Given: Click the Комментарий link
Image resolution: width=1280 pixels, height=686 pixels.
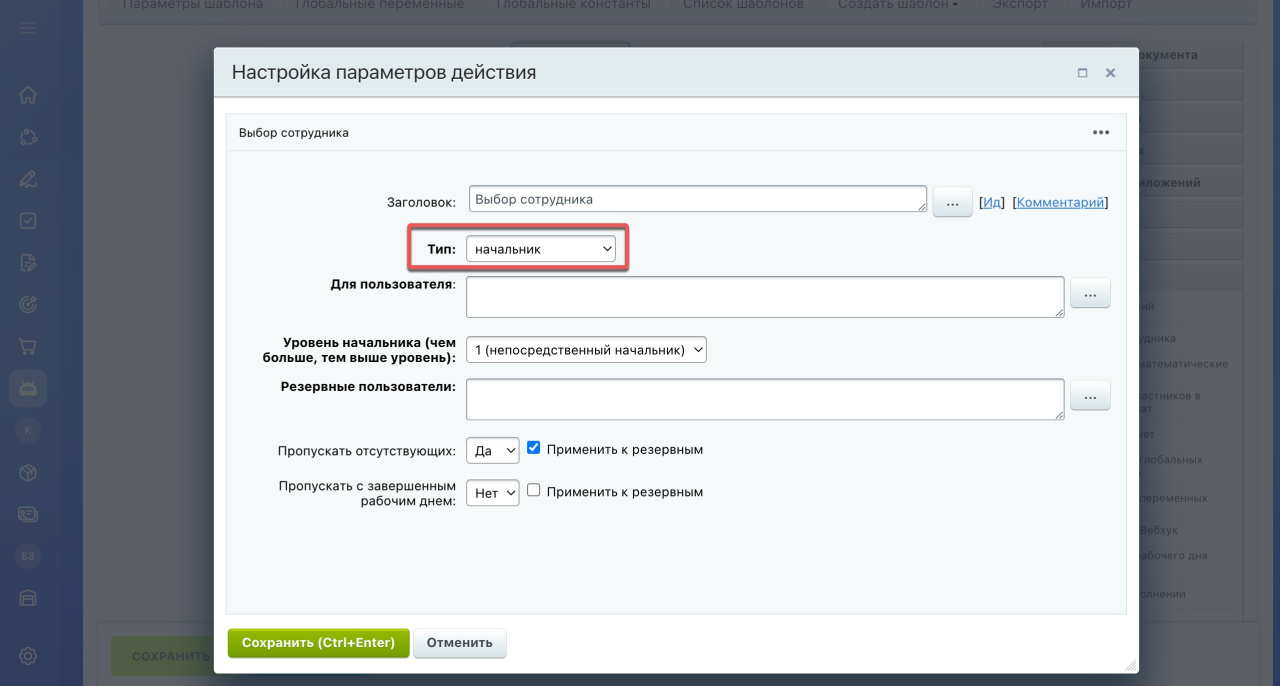Looking at the screenshot, I should coord(1060,202).
